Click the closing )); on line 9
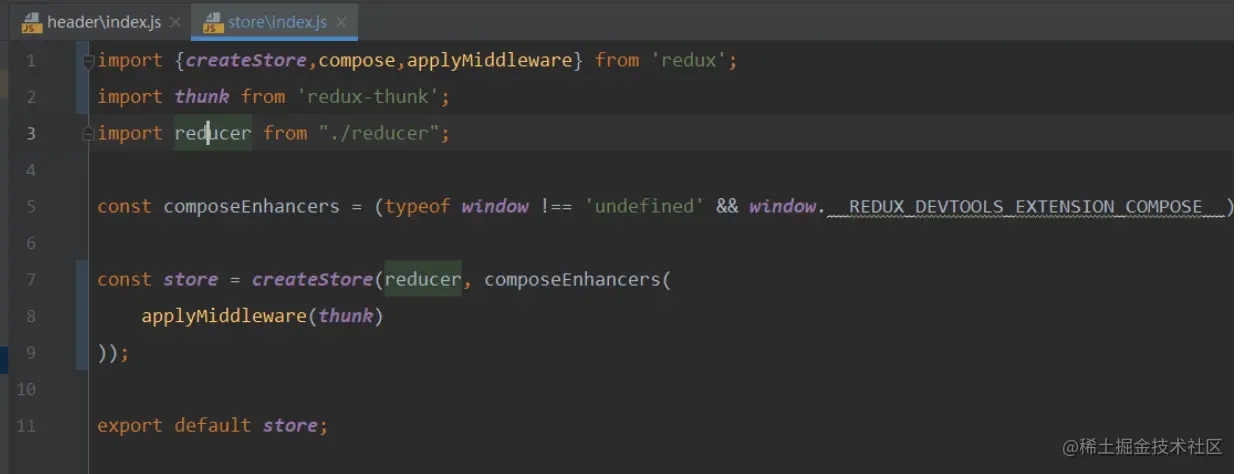 (113, 353)
